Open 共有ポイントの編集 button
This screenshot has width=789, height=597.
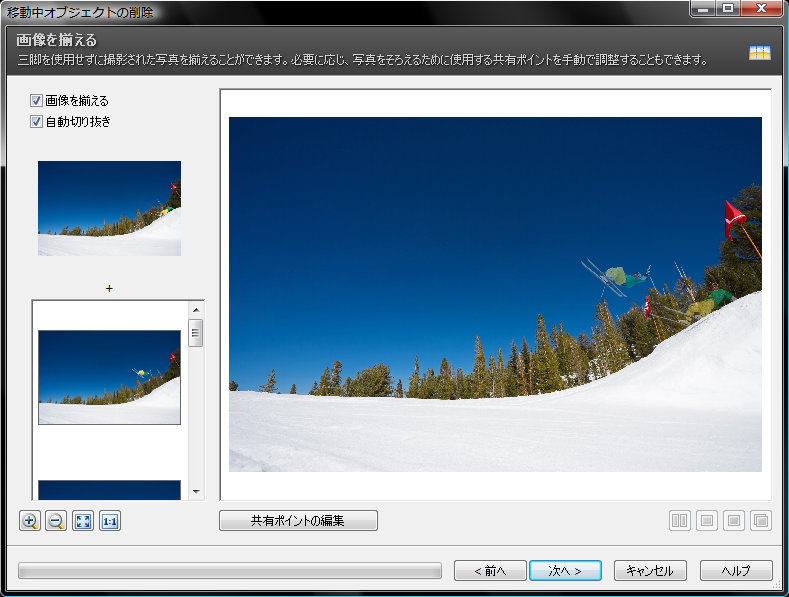click(x=298, y=520)
